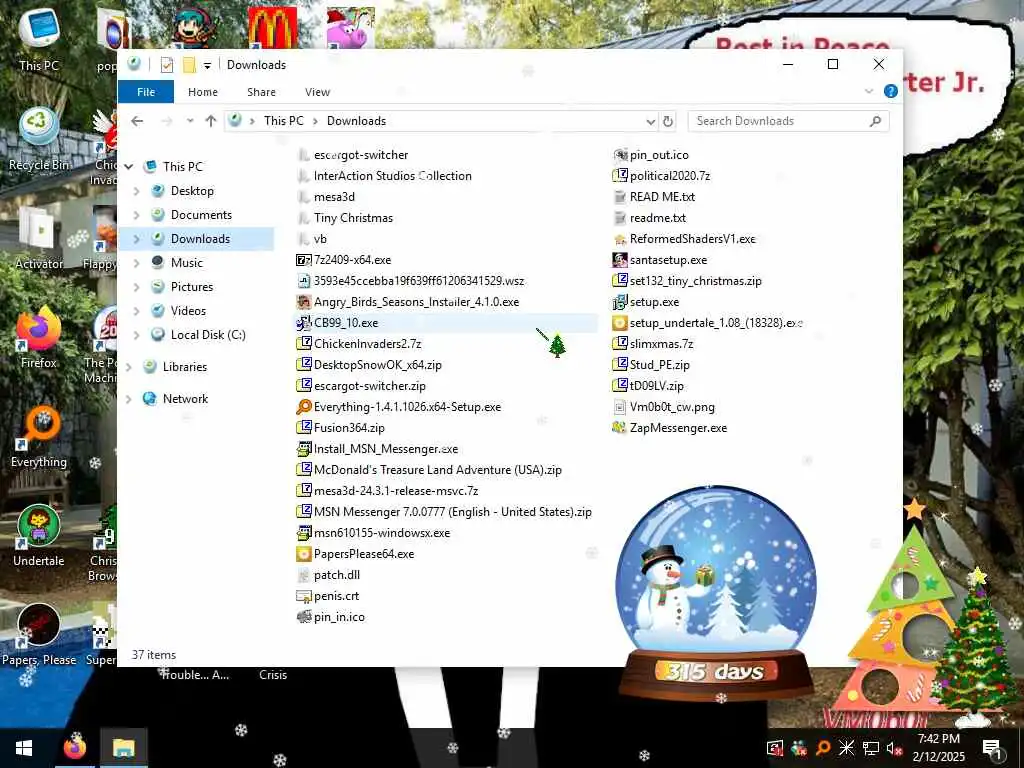Select Videos in the navigation pane
The width and height of the screenshot is (1024, 768).
click(x=188, y=311)
